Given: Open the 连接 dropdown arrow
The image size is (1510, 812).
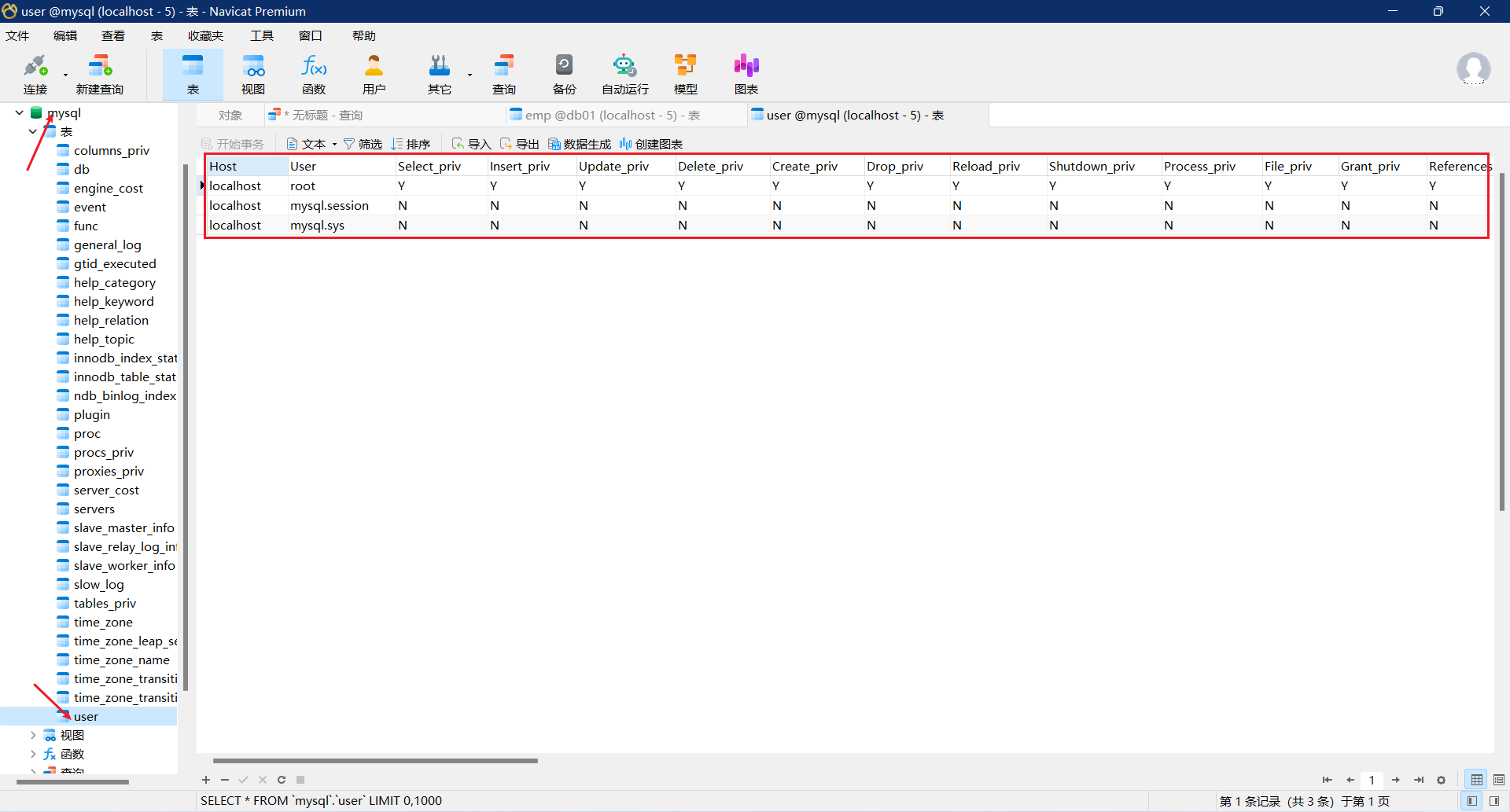Looking at the screenshot, I should click(65, 75).
